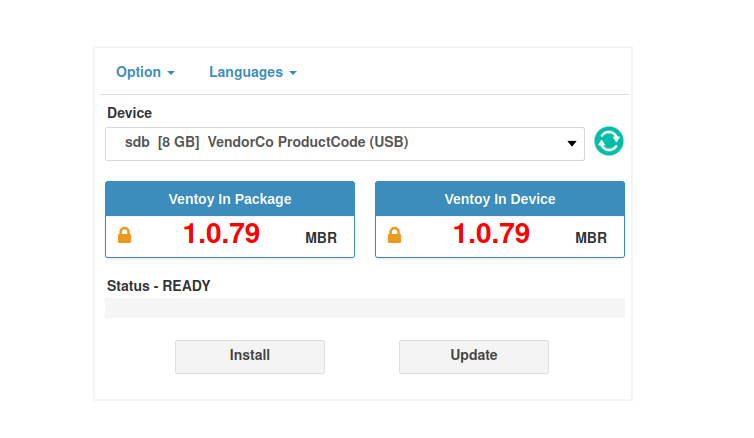Click the empty status progress bar
The image size is (754, 438).
coord(365,308)
